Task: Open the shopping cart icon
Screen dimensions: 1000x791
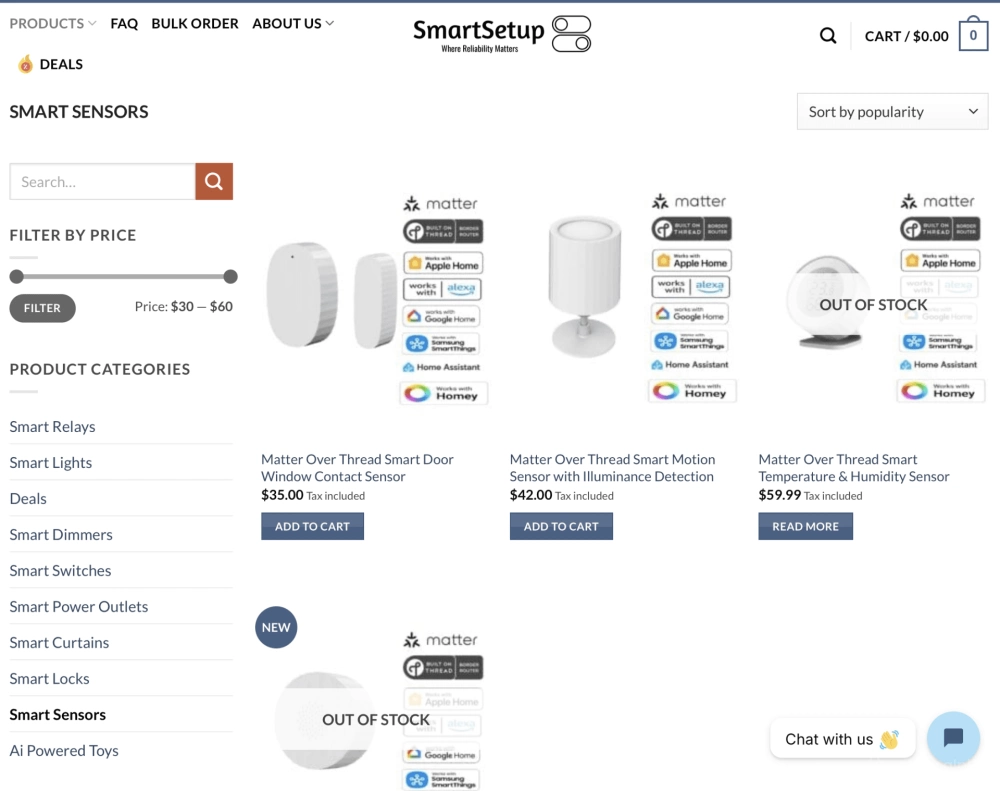Action: (971, 34)
